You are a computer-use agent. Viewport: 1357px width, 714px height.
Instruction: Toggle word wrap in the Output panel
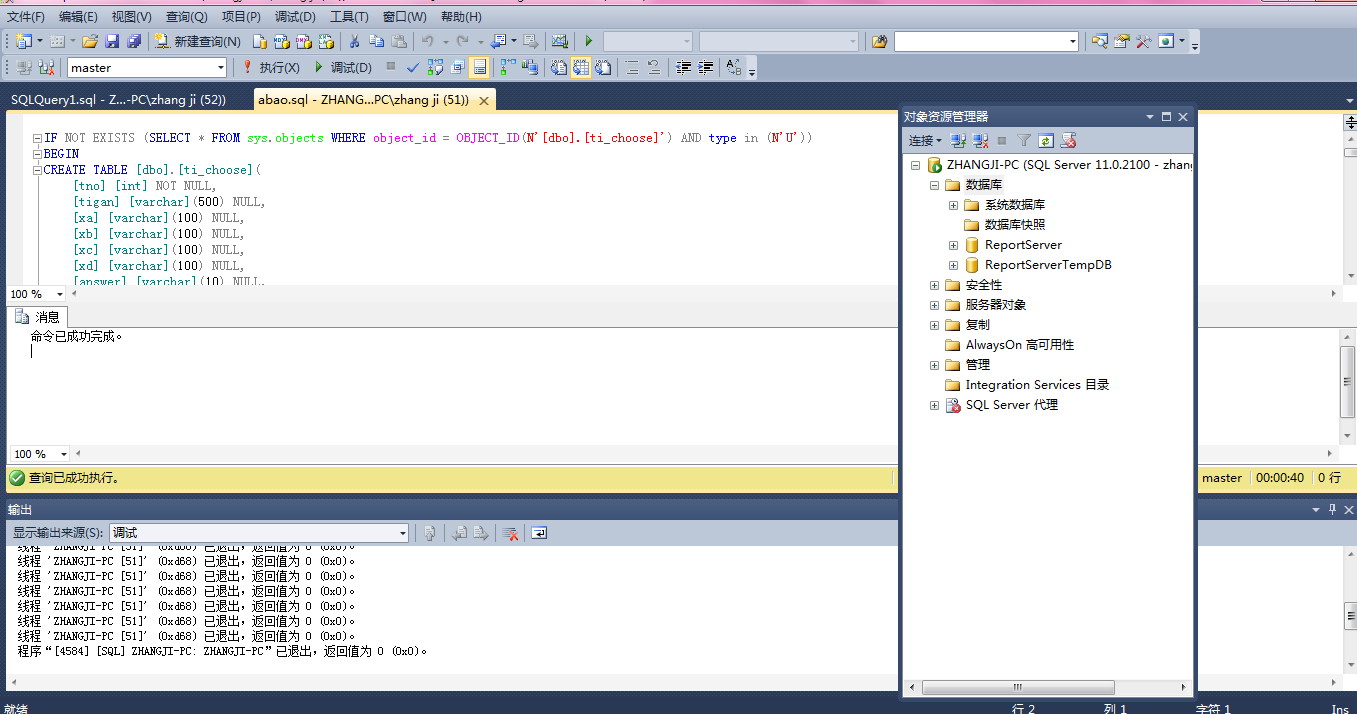[539, 533]
